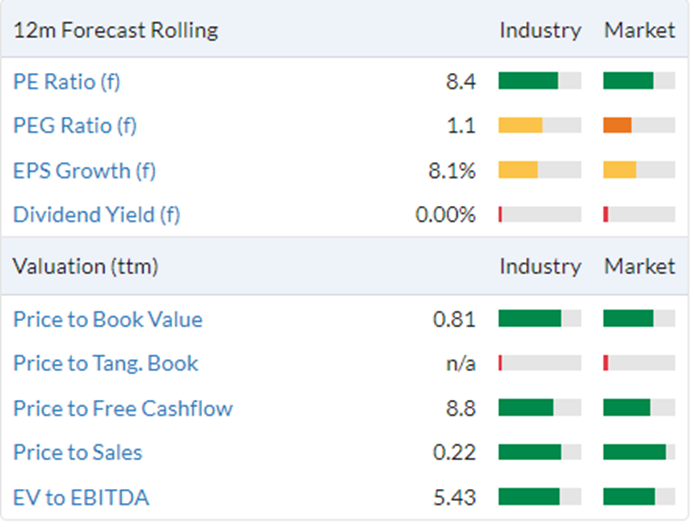
Task: Click the EPS Growth Market comparison bar
Action: (639, 170)
